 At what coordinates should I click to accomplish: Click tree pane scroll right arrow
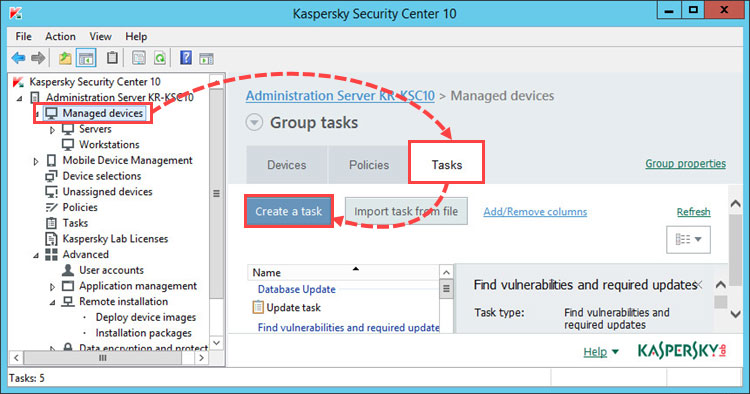coord(202,358)
